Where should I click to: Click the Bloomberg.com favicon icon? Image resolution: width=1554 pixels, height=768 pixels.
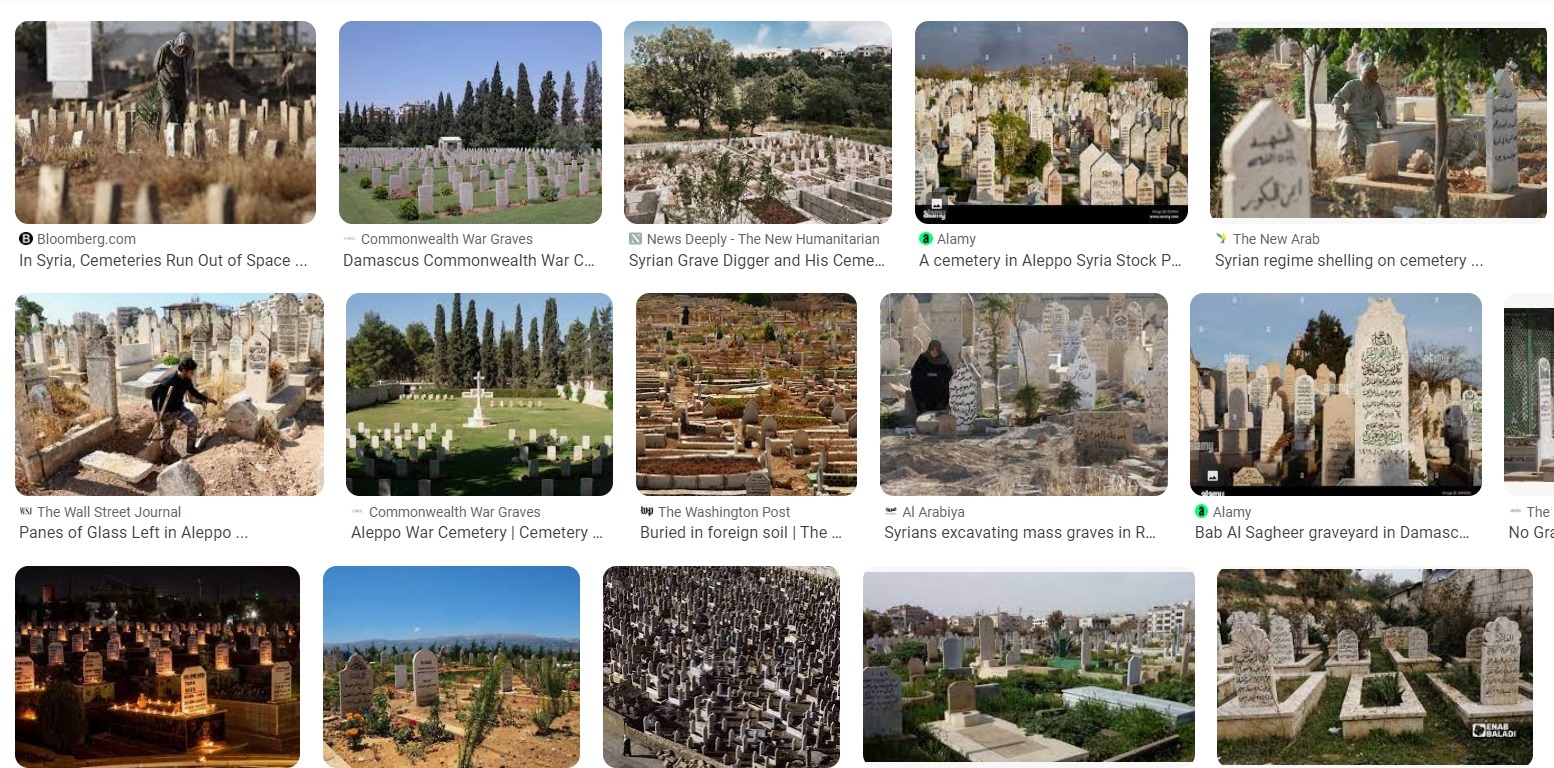(26, 239)
